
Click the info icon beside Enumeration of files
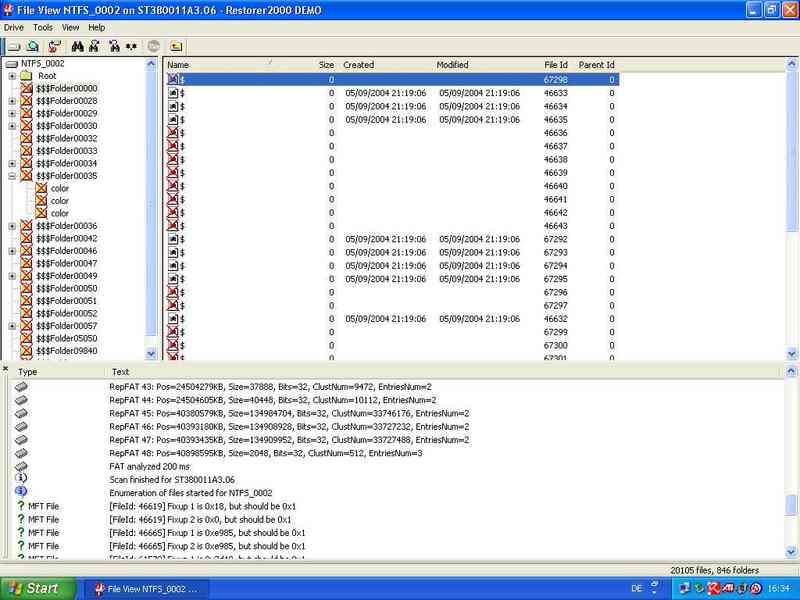tap(21, 491)
